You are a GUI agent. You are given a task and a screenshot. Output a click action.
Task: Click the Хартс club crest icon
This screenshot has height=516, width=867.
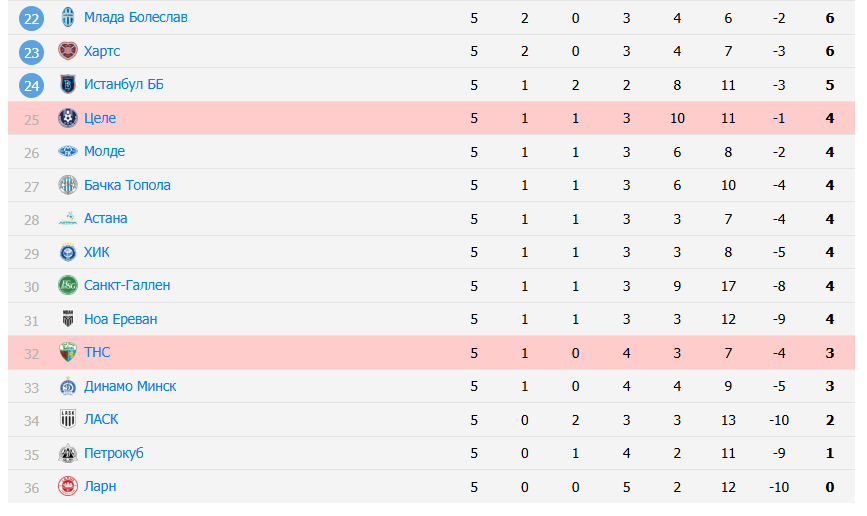point(68,51)
